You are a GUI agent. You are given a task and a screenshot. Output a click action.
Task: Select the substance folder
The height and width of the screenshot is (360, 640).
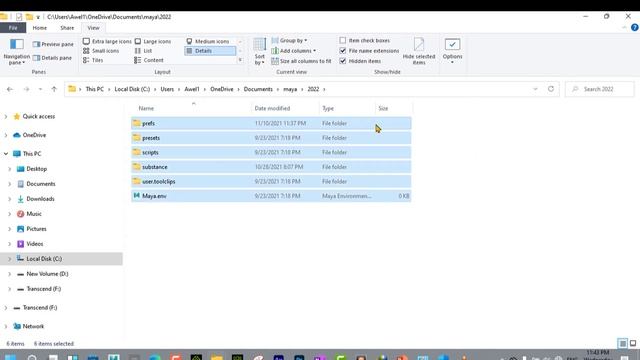point(271,167)
